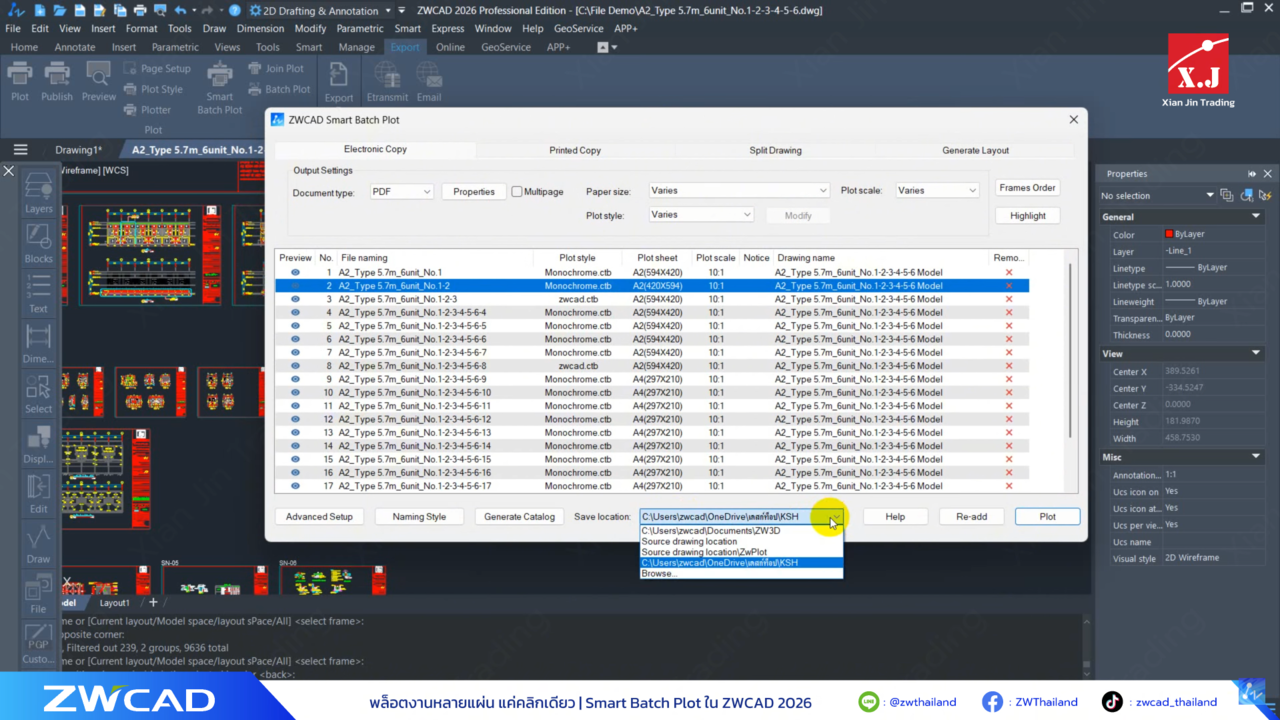Open Plot Style in the ribbon
1280x720 pixels.
(x=153, y=89)
